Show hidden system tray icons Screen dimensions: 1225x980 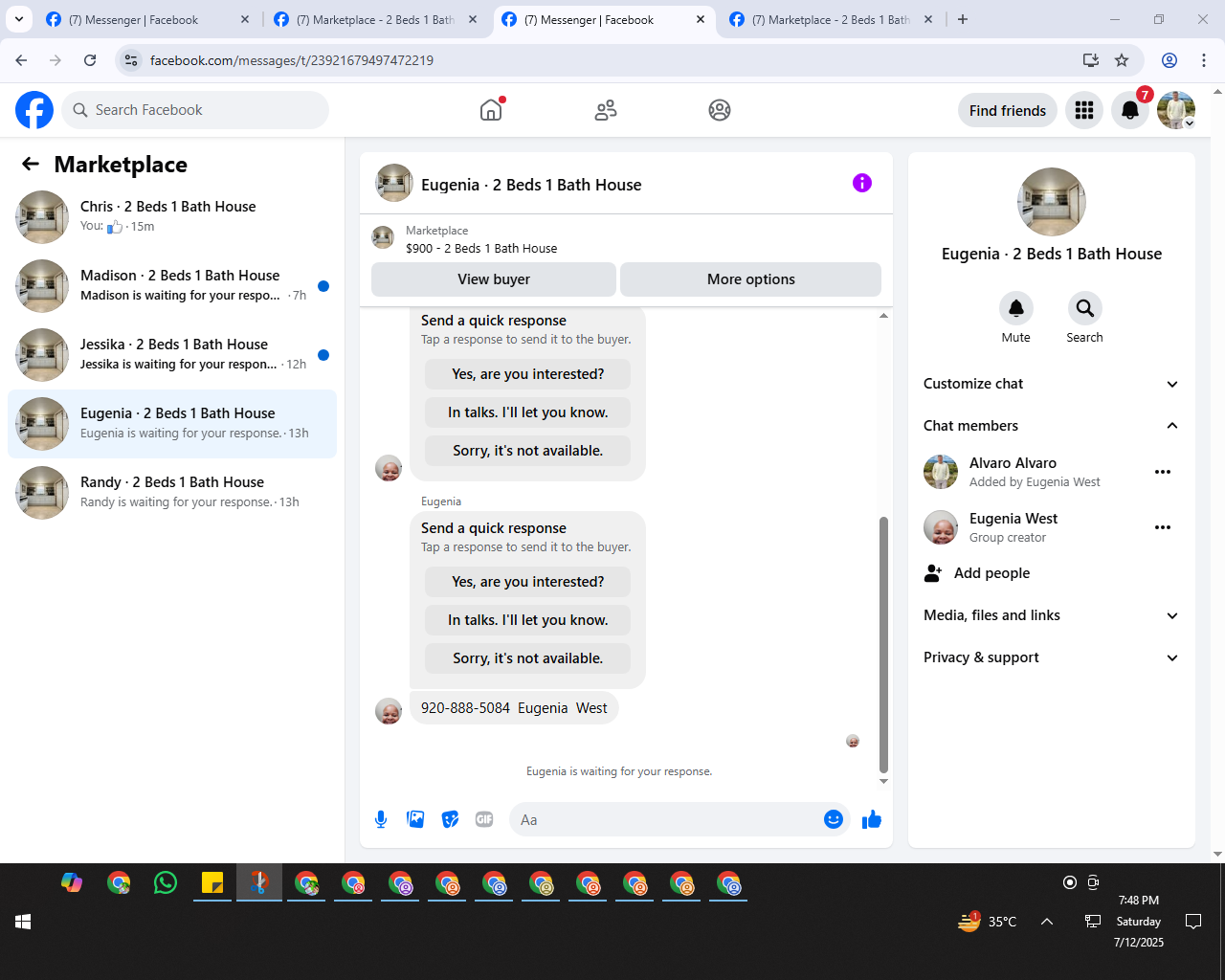(x=1047, y=922)
